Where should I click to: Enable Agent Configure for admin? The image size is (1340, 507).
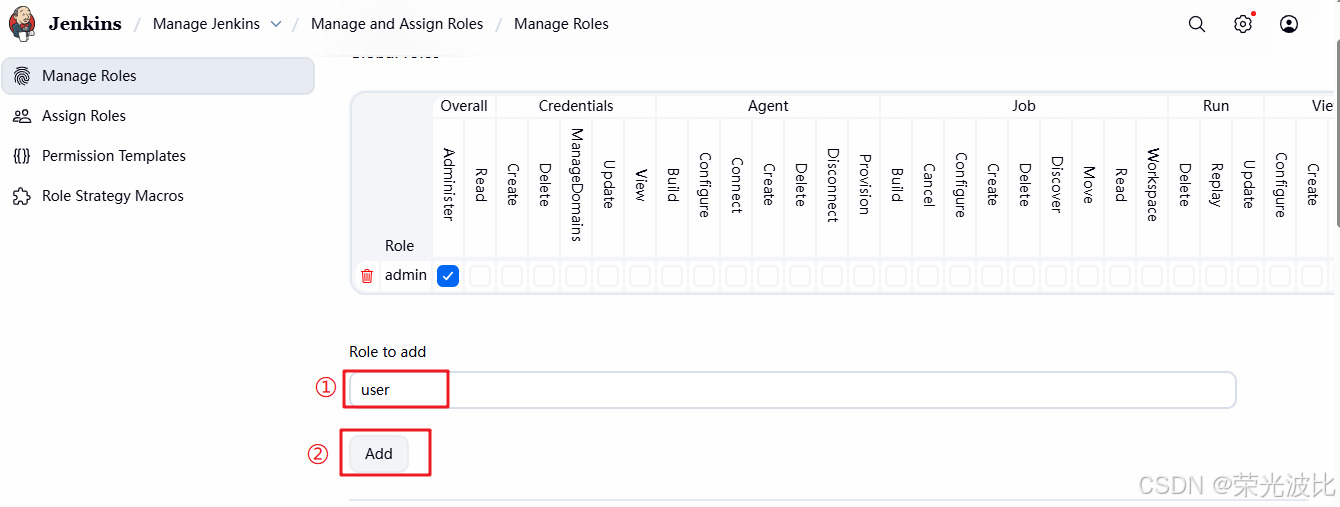tap(704, 276)
